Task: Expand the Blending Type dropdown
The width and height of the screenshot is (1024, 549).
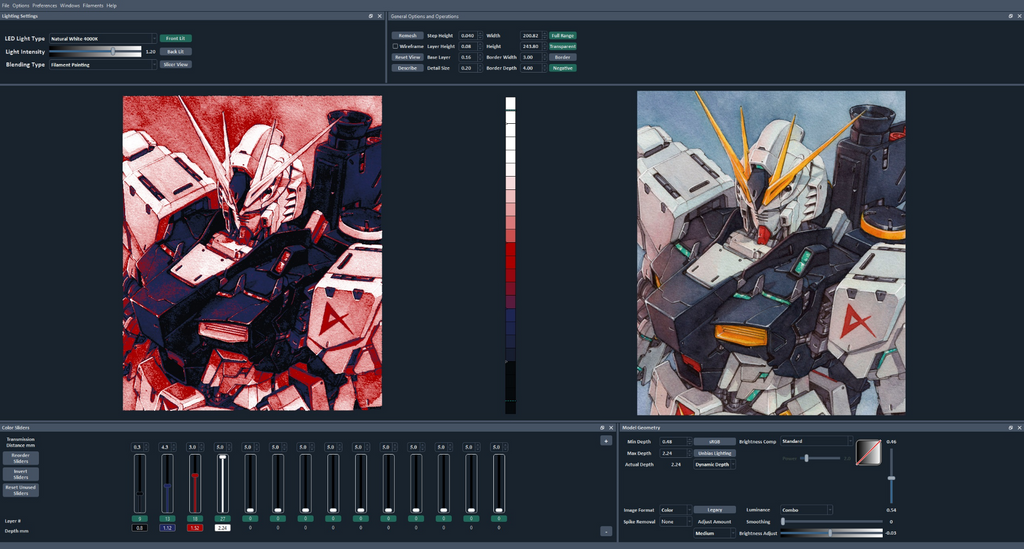Action: pyautogui.click(x=103, y=65)
